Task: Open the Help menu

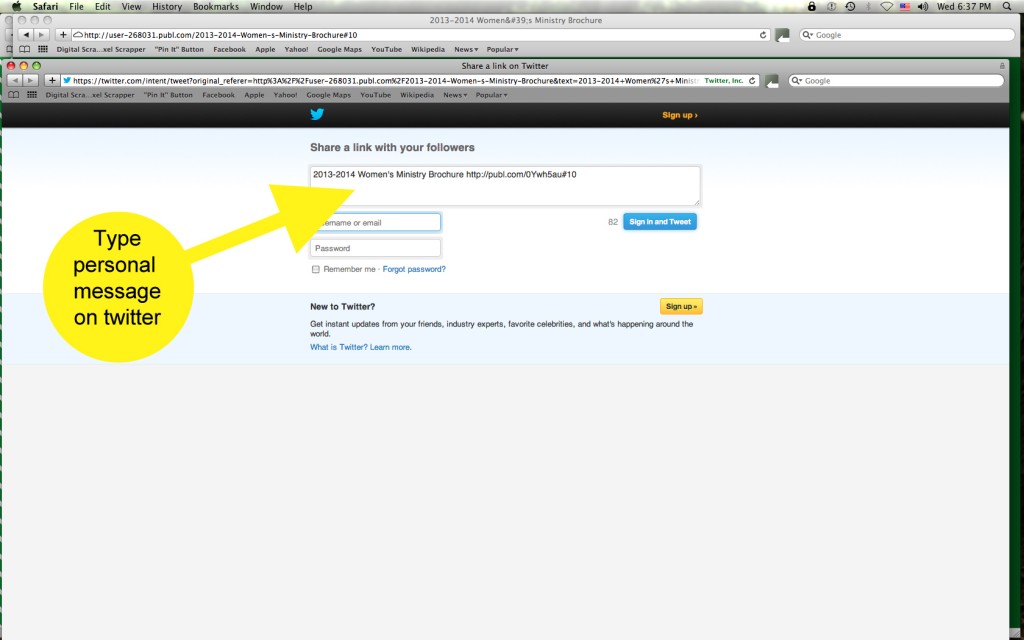Action: tap(303, 7)
